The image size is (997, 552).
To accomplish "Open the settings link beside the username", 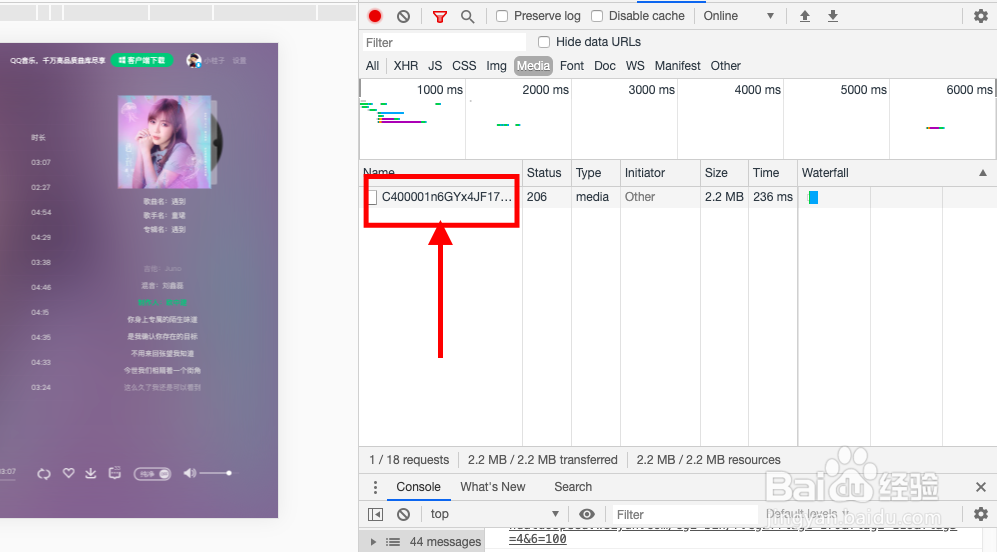I will [239, 61].
